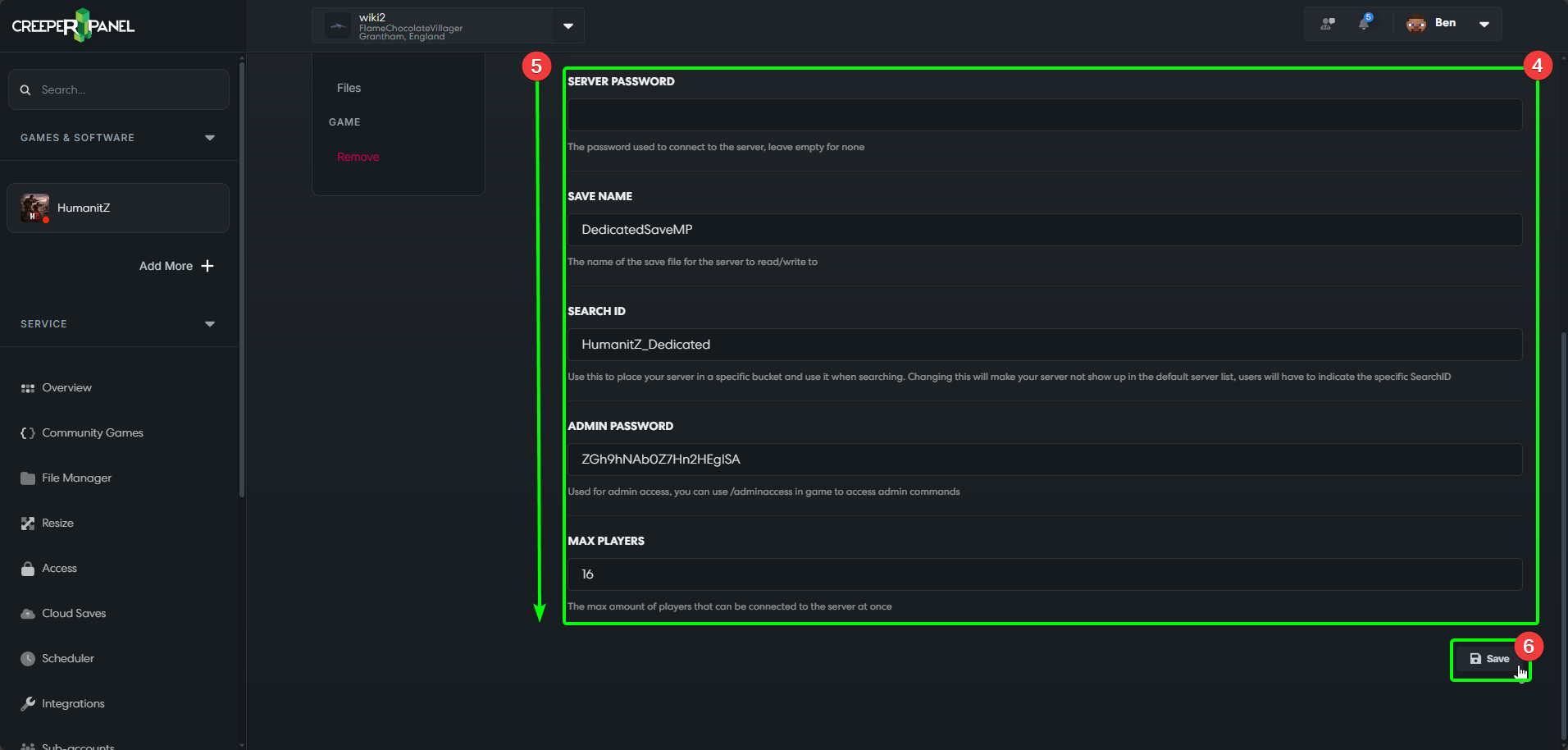Select the HumanitZ game entry

[x=118, y=208]
